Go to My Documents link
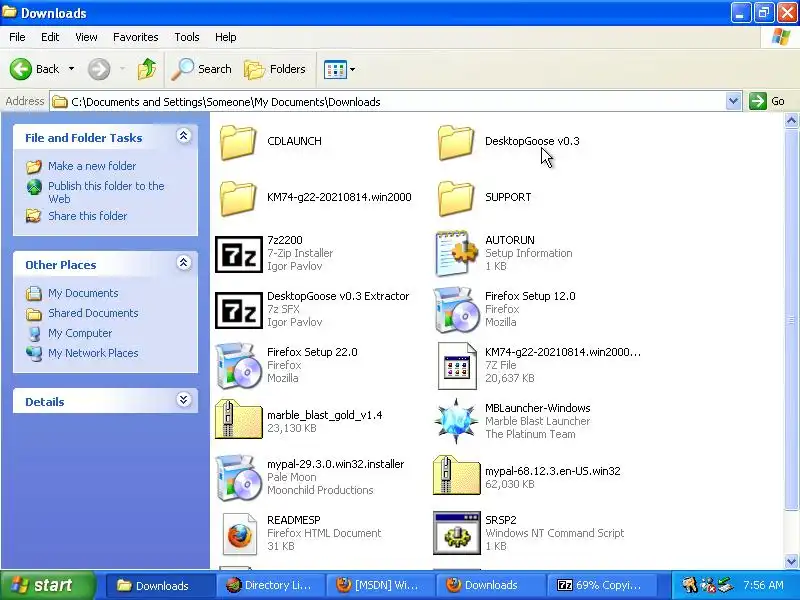Viewport: 800px width, 600px height. [x=83, y=293]
